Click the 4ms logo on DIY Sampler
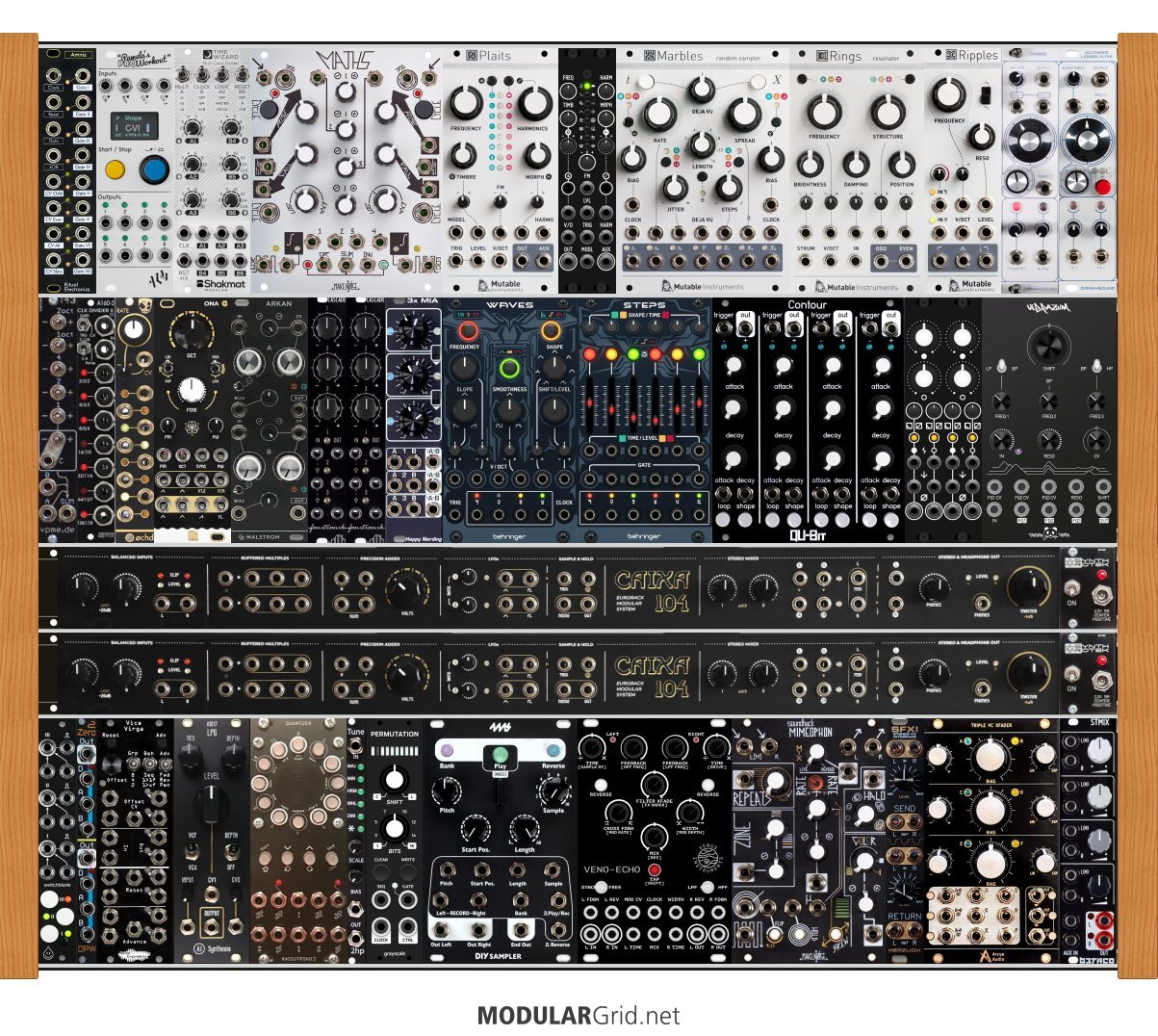The width and height of the screenshot is (1158, 1036). 499,728
